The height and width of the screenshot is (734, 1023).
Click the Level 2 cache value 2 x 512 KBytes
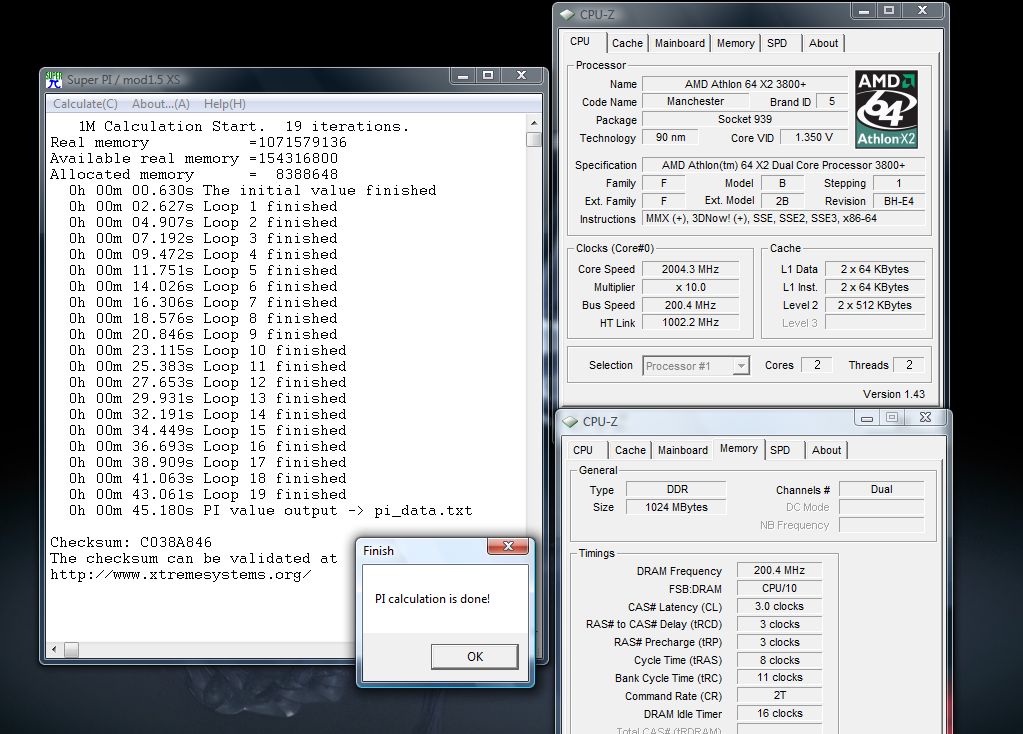click(x=874, y=305)
